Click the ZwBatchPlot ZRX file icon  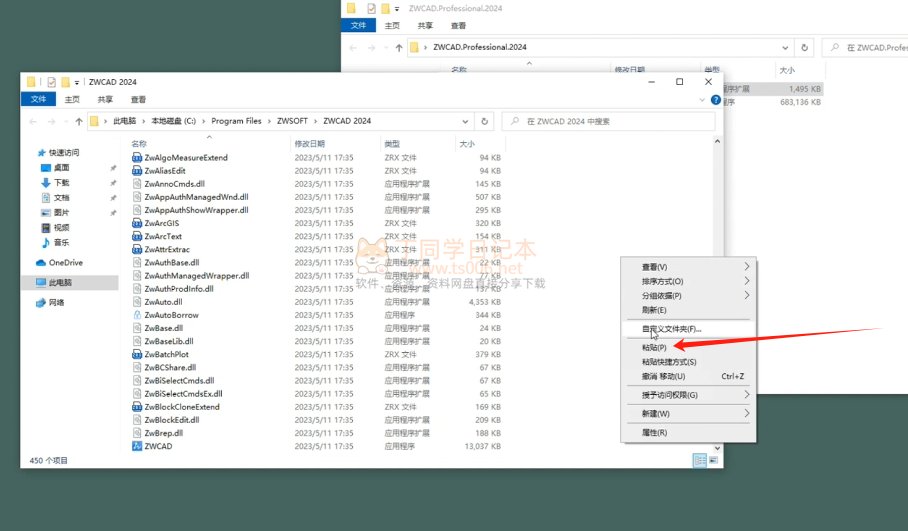[137, 354]
